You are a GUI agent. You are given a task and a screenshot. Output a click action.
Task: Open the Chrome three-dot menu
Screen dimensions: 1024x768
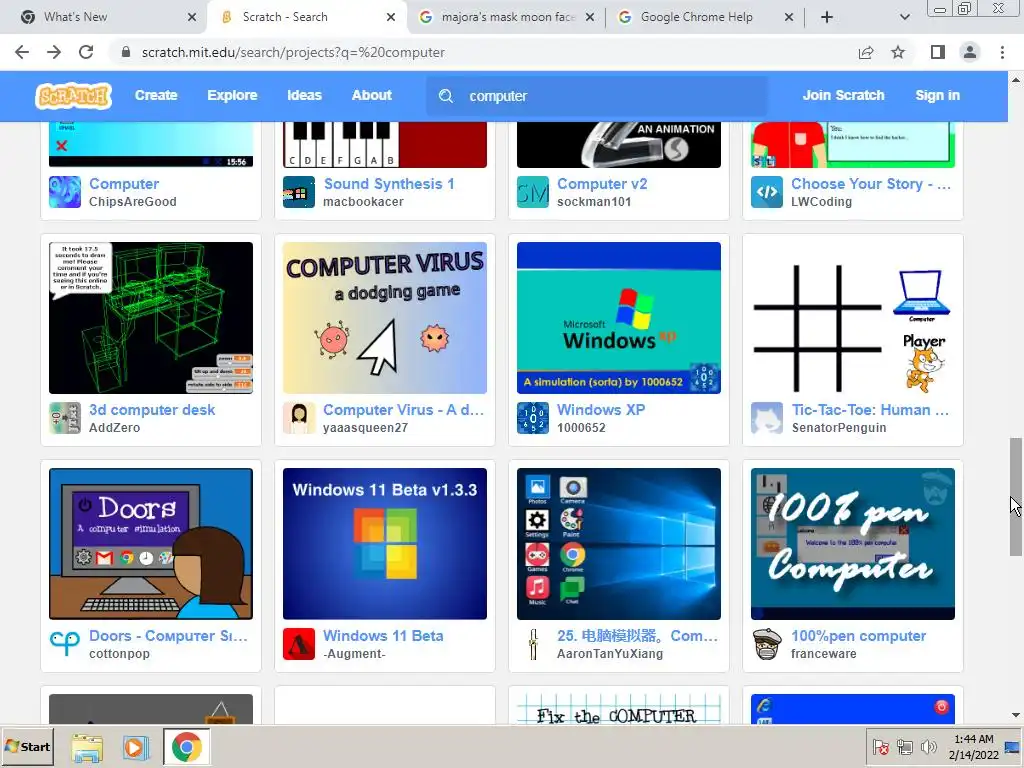coord(1002,52)
